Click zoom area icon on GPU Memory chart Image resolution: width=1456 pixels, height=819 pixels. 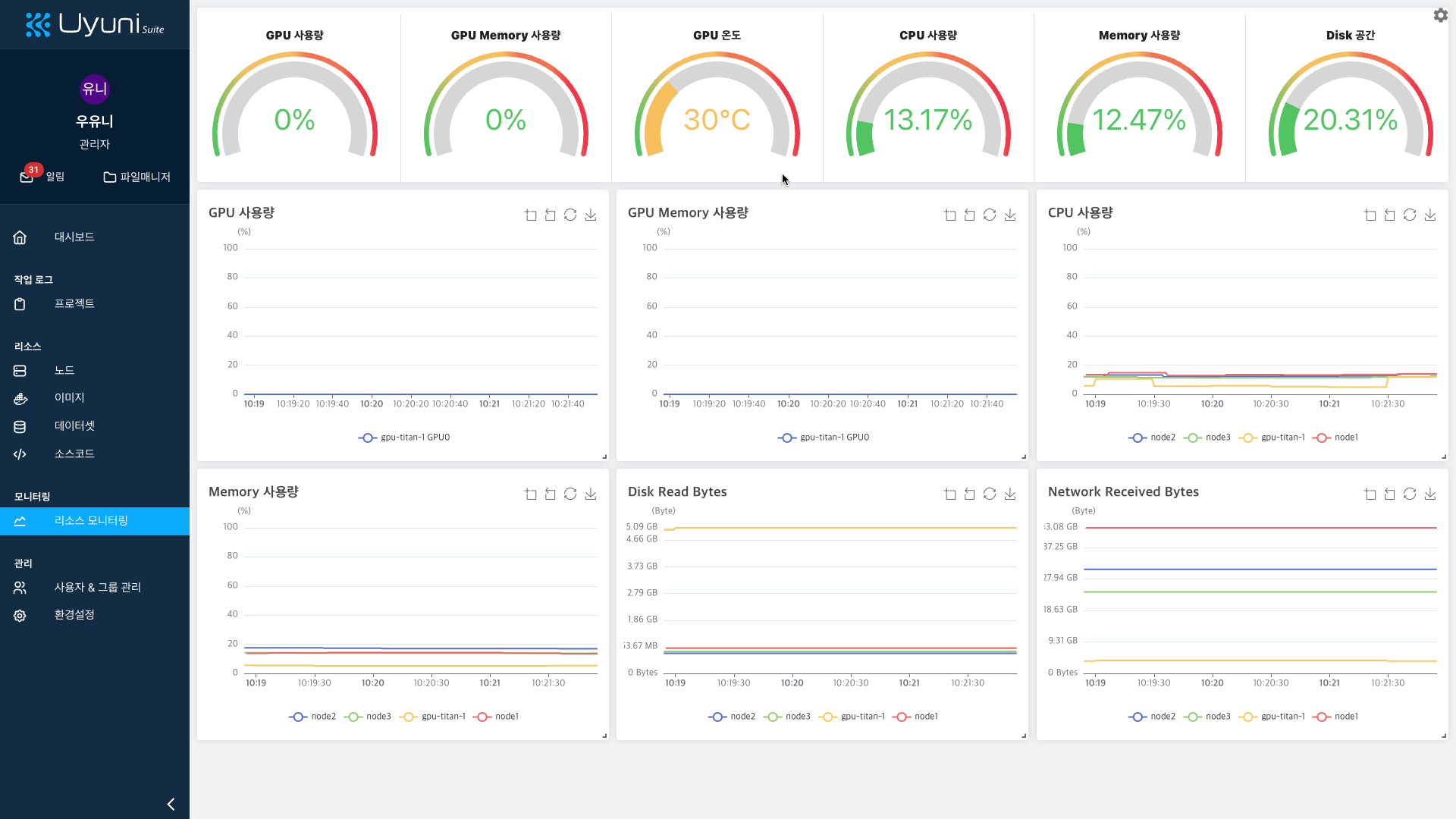pyautogui.click(x=949, y=215)
